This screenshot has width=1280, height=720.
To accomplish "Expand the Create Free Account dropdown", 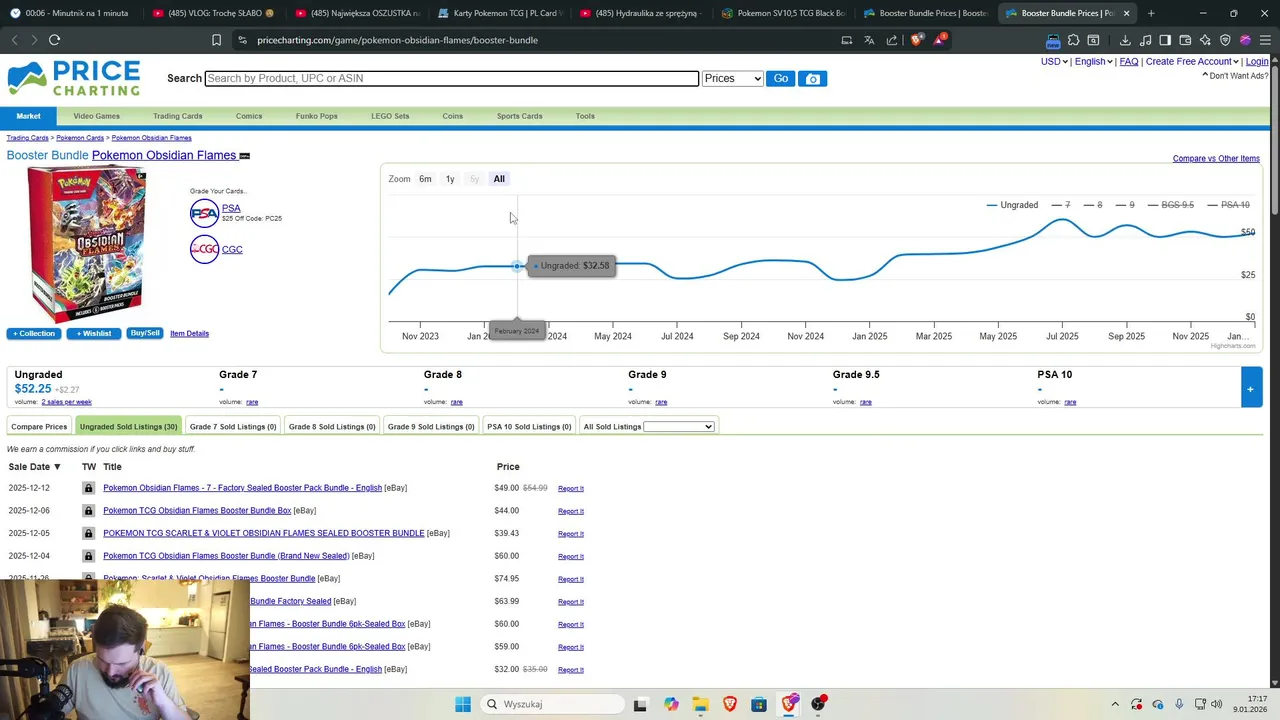I will 1192,62.
